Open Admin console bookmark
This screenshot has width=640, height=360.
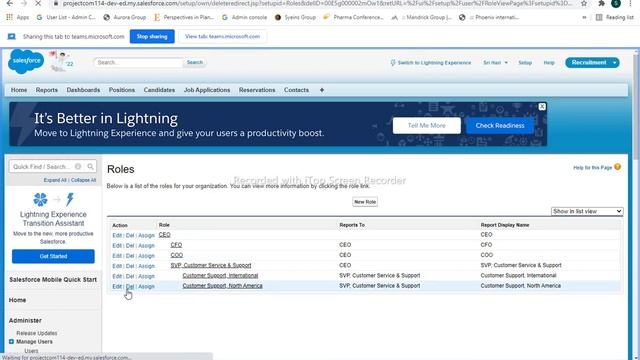[x=244, y=18]
